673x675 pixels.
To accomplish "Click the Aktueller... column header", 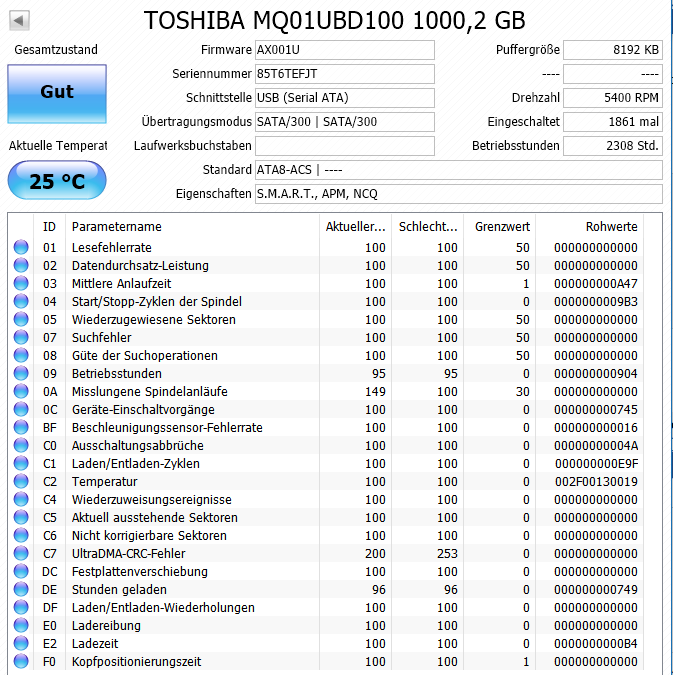I will pyautogui.click(x=355, y=226).
